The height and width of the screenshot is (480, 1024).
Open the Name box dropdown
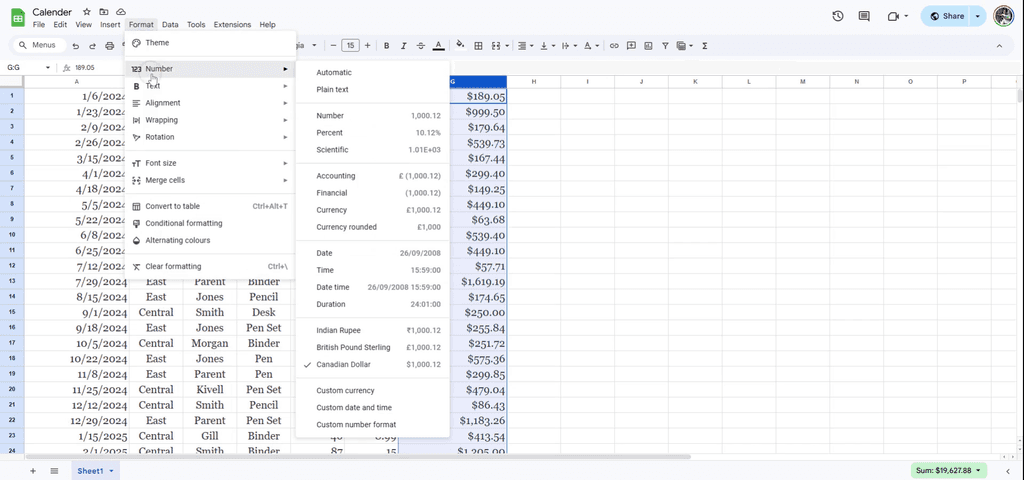(48, 68)
